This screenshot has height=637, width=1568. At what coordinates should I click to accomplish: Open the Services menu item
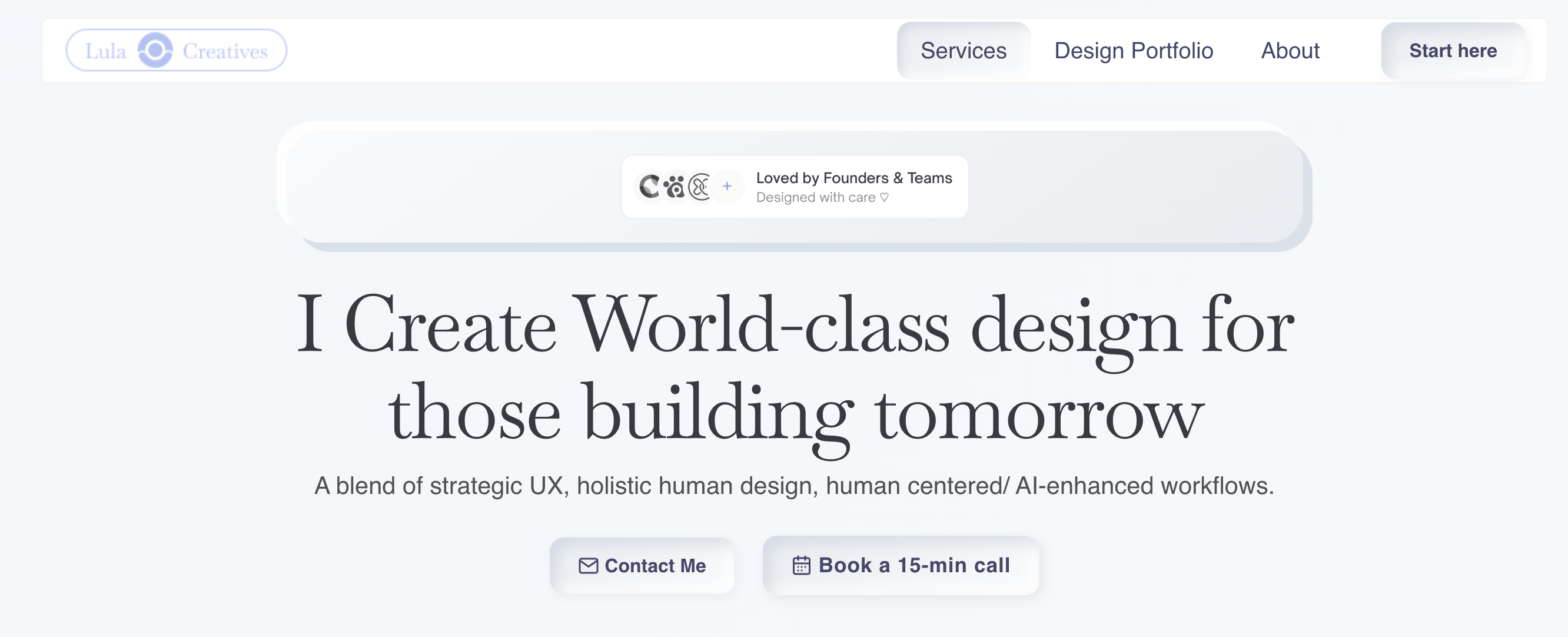pyautogui.click(x=963, y=51)
